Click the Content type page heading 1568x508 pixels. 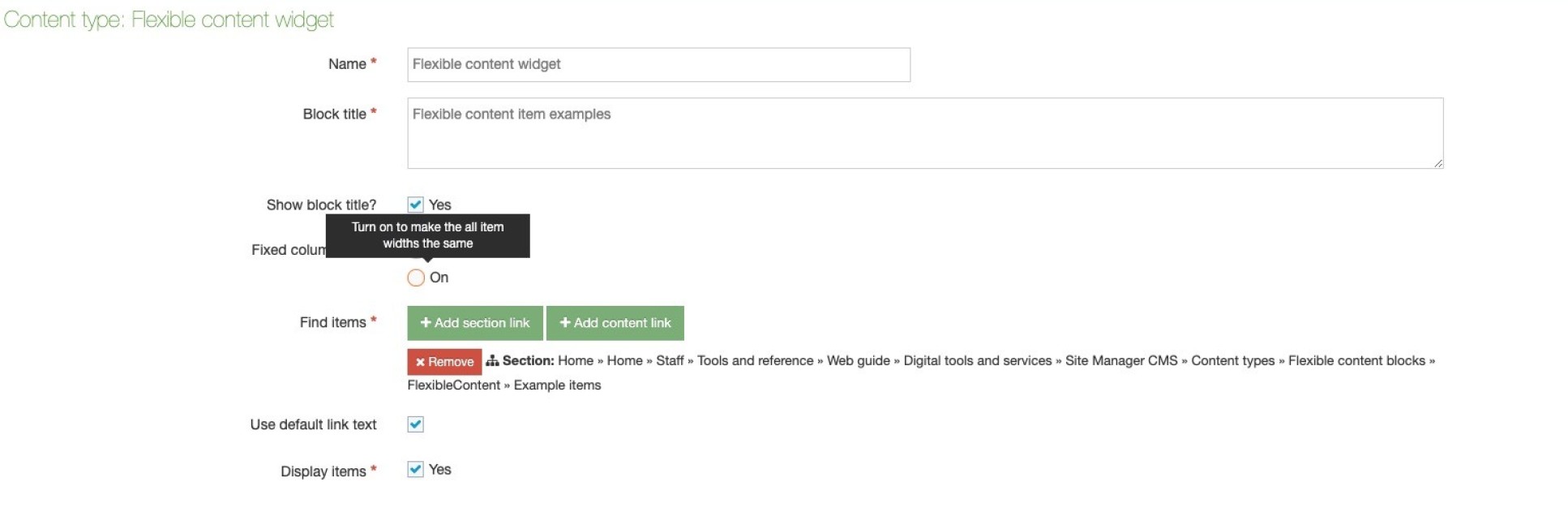click(x=169, y=19)
